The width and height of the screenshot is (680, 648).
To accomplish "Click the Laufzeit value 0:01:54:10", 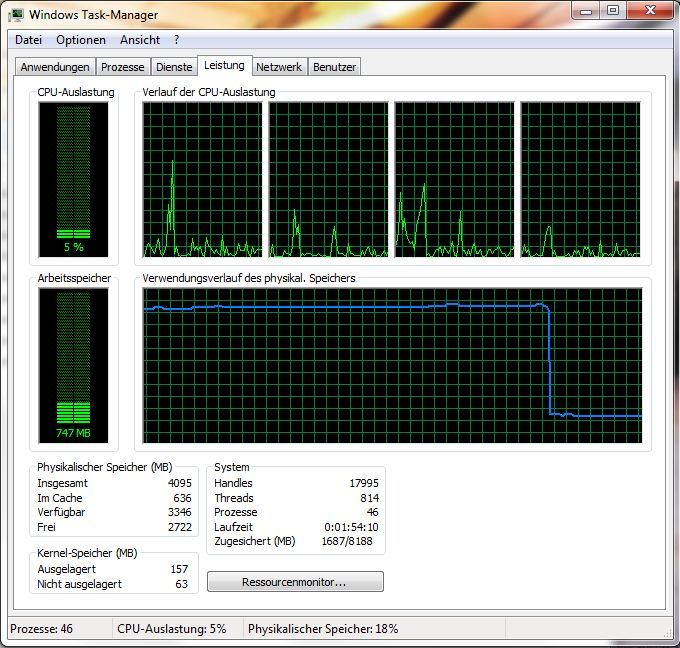I will pyautogui.click(x=351, y=527).
